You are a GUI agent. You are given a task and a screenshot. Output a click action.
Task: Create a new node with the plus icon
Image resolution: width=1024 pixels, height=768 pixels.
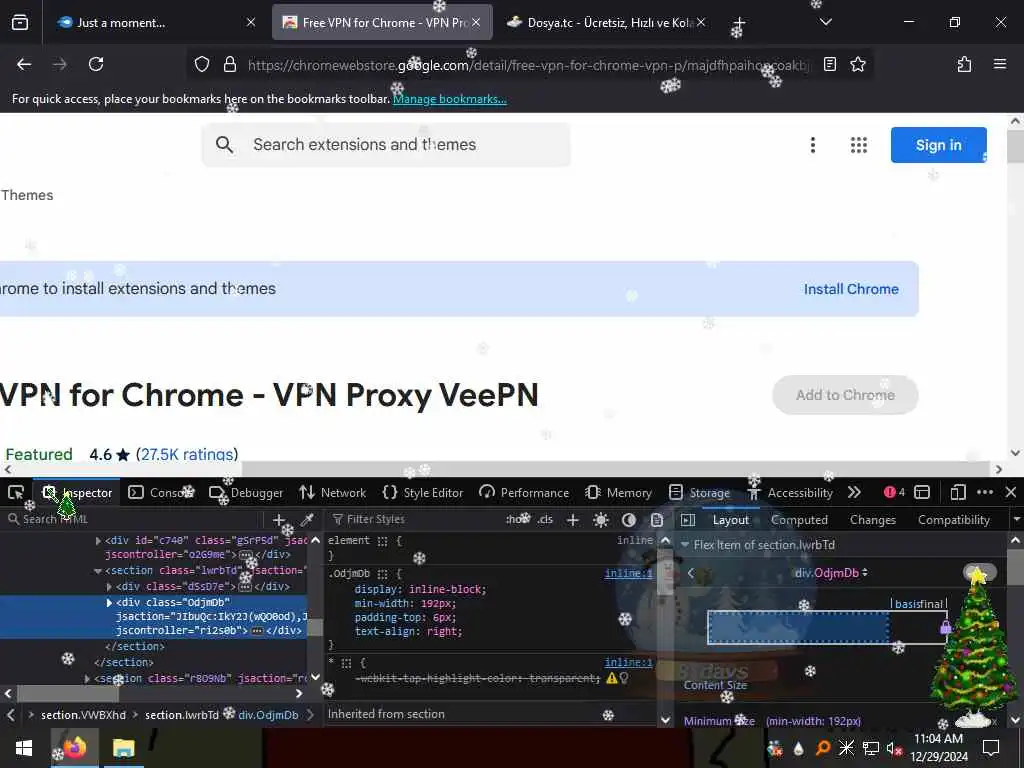[x=279, y=520]
